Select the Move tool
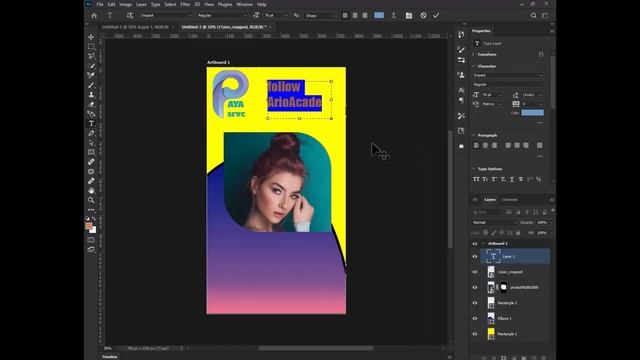The width and height of the screenshot is (640, 360). click(x=91, y=37)
